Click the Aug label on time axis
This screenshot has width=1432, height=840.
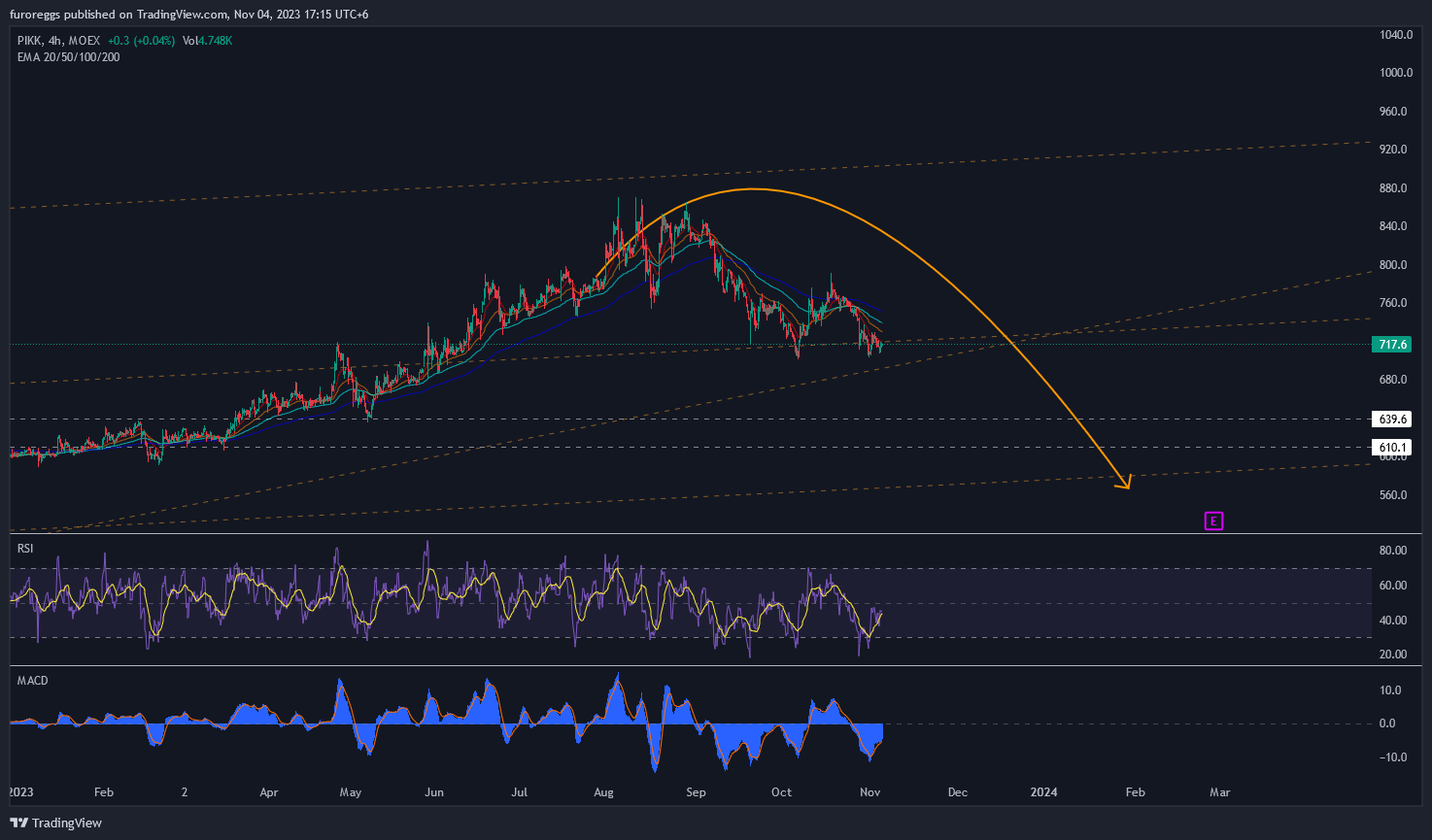pyautogui.click(x=603, y=792)
